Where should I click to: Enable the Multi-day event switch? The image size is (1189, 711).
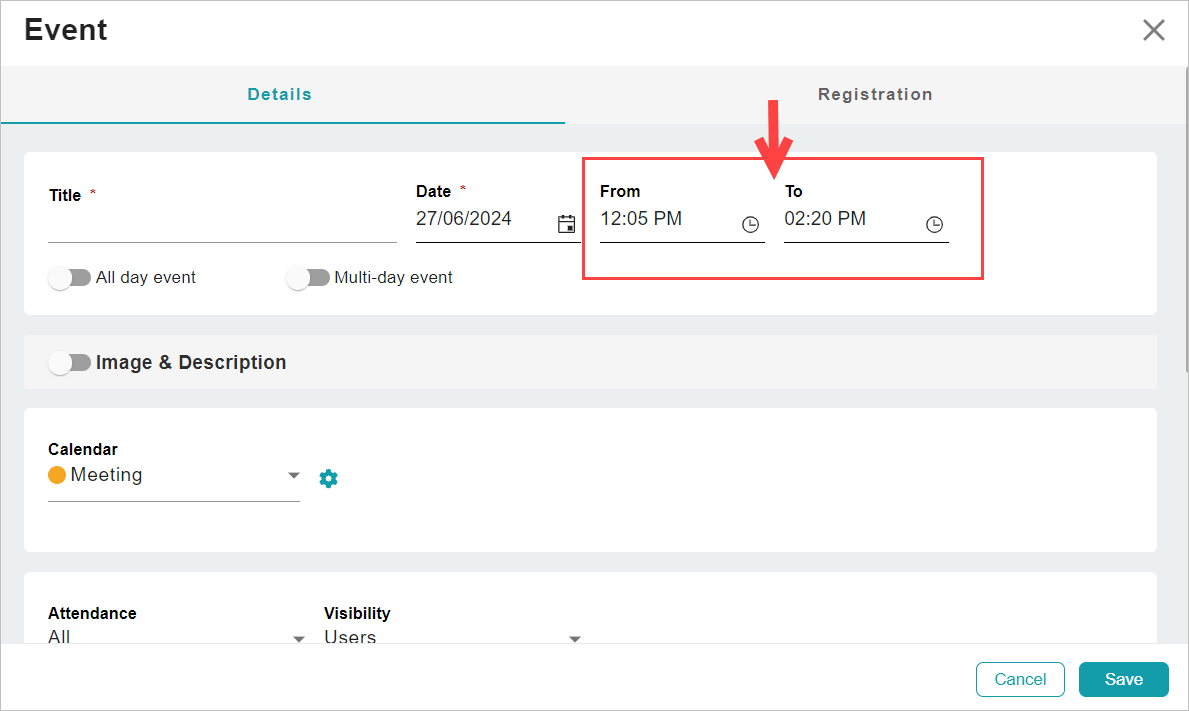[308, 278]
